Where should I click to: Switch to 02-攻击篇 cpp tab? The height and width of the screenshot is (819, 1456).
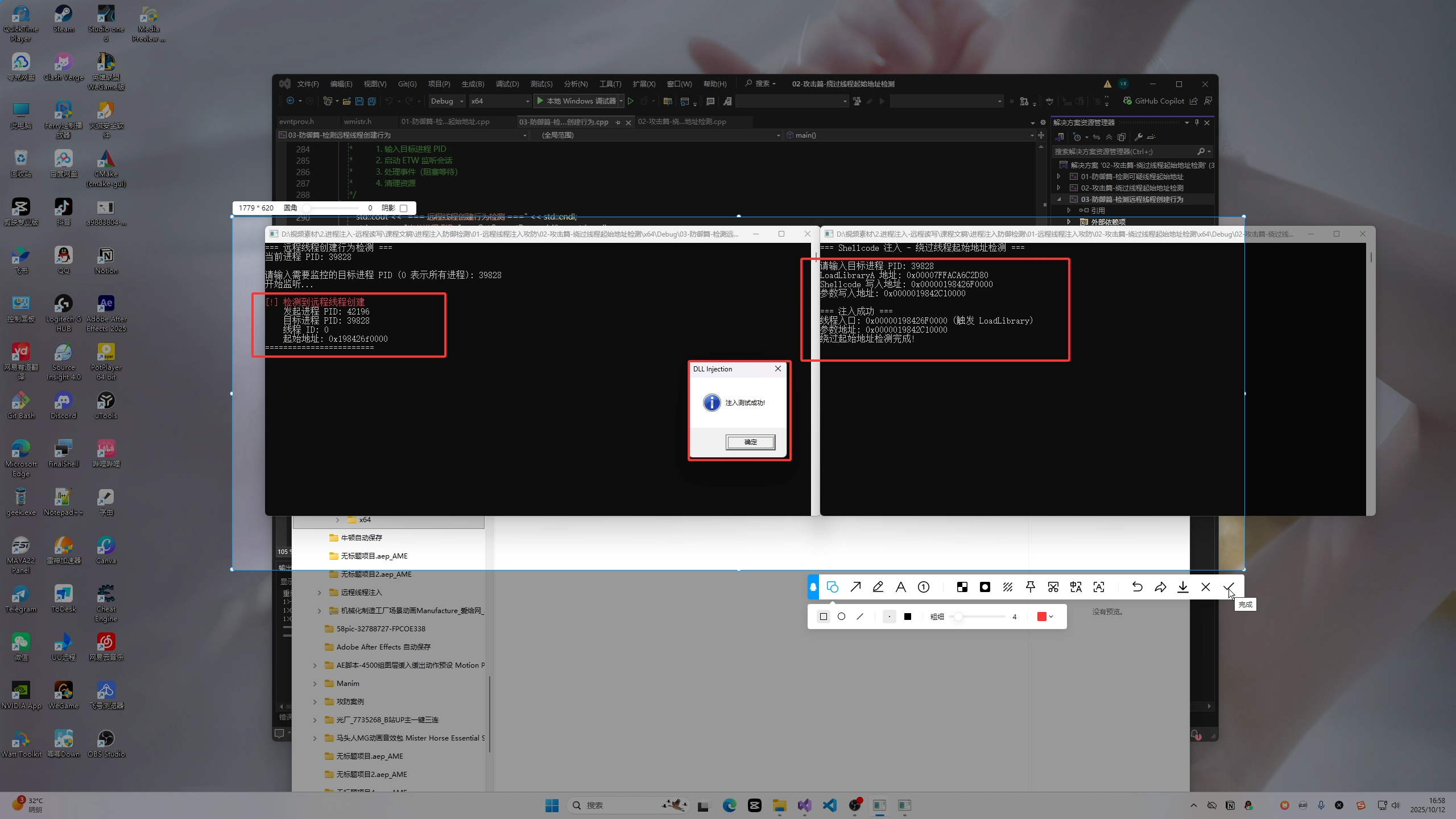(x=681, y=122)
